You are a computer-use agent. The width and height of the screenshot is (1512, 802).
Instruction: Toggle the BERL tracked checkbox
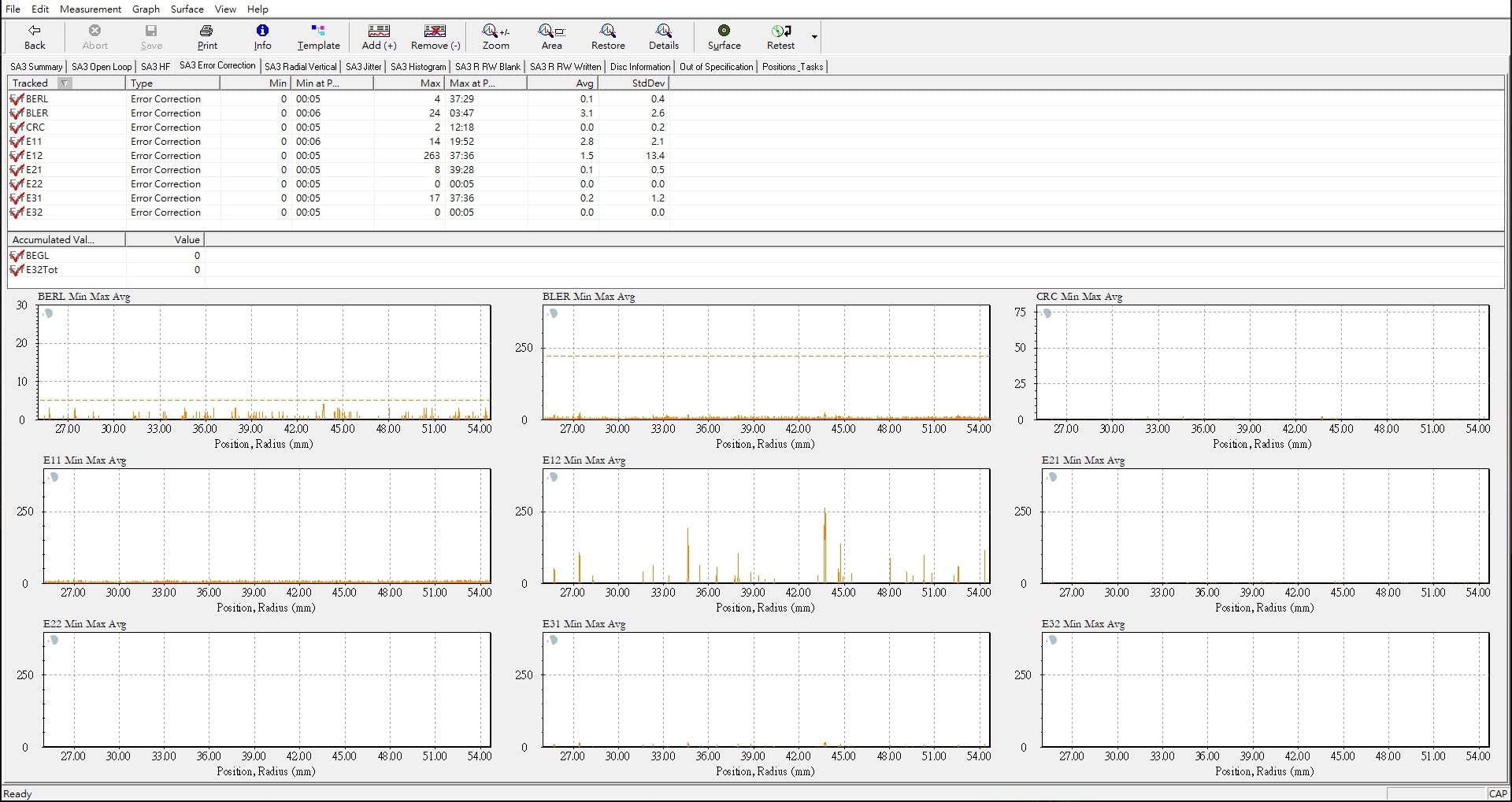pyautogui.click(x=17, y=99)
